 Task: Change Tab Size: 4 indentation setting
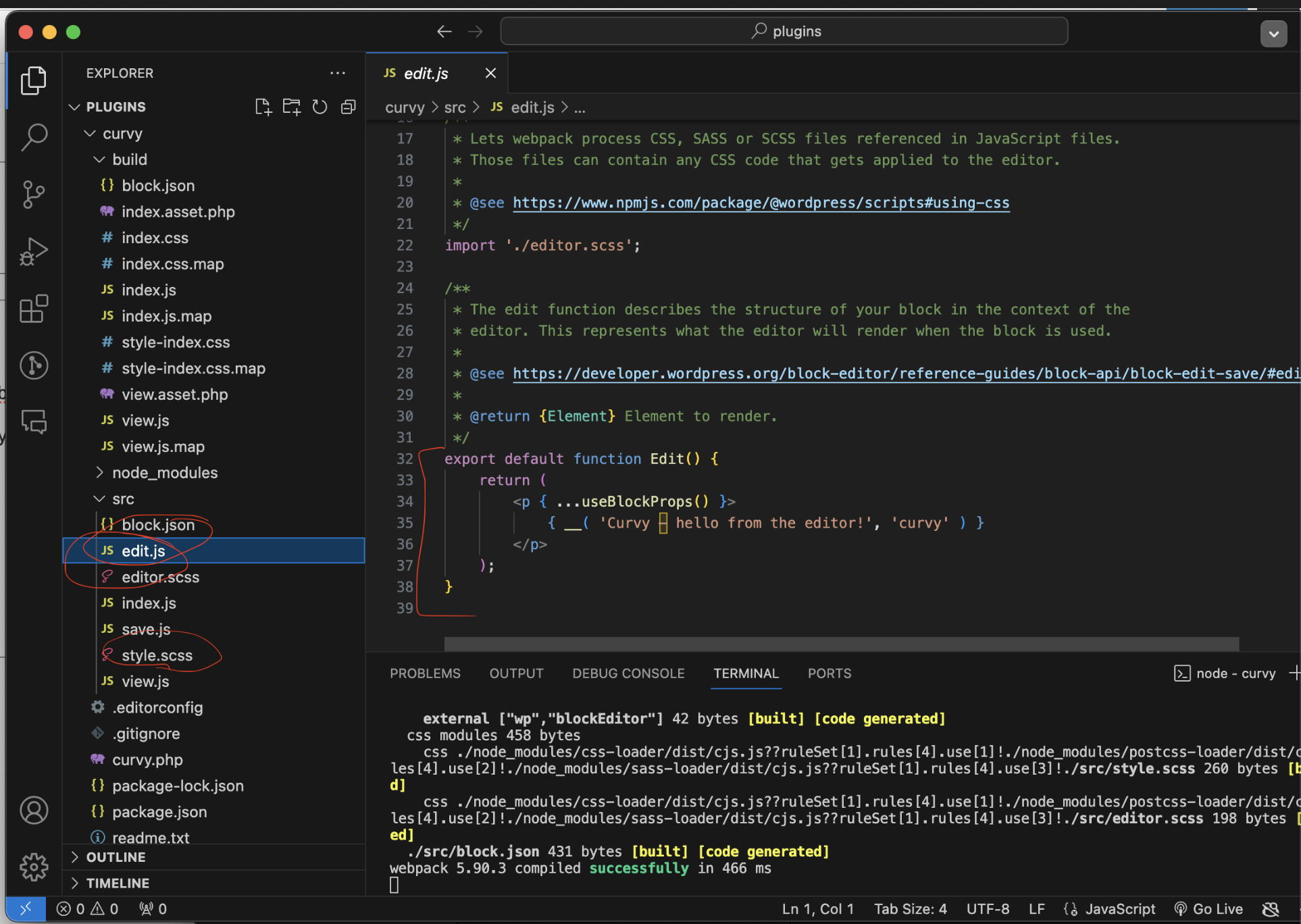(x=910, y=909)
